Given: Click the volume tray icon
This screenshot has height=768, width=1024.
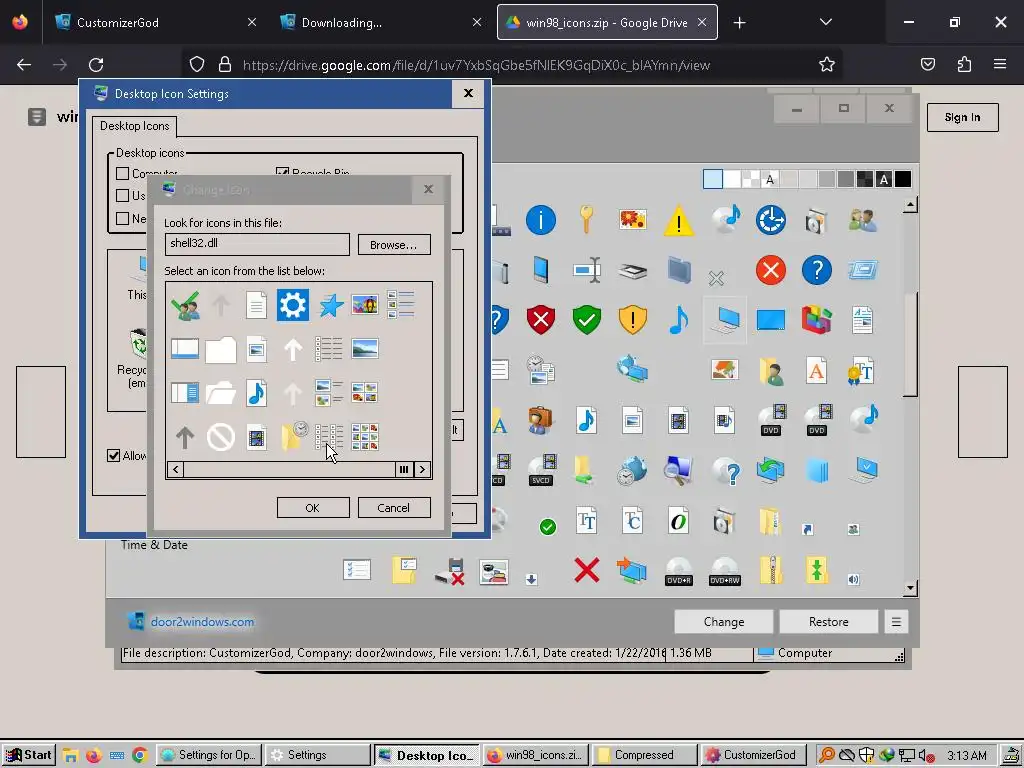Looking at the screenshot, I should coord(924,756).
